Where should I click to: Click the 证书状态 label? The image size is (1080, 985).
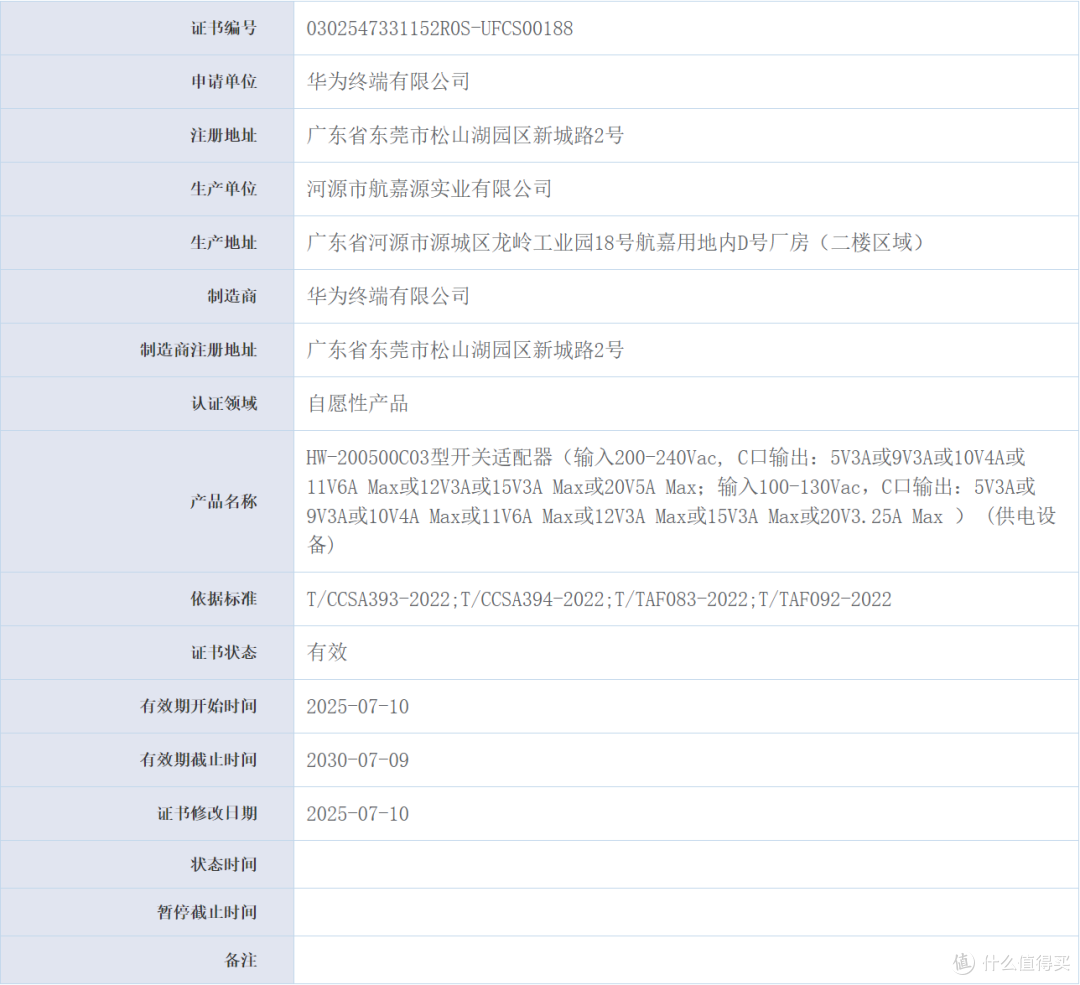click(x=224, y=652)
